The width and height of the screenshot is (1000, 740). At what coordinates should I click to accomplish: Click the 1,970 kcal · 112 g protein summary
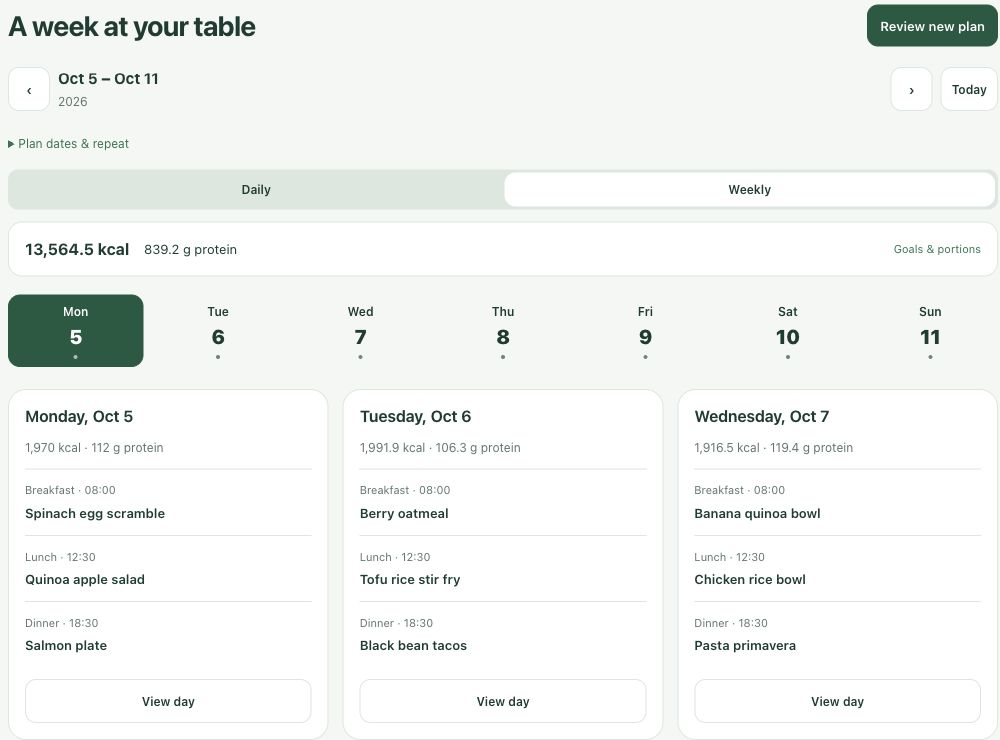94,448
